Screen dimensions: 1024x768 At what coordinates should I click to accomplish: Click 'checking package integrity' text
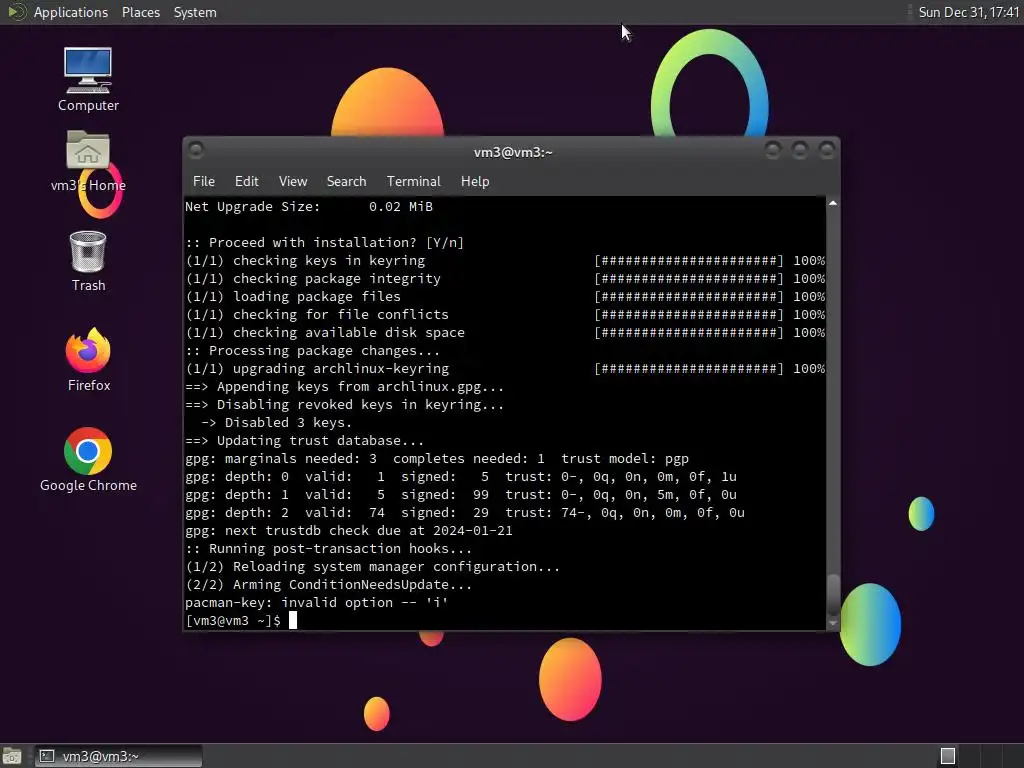coord(337,278)
